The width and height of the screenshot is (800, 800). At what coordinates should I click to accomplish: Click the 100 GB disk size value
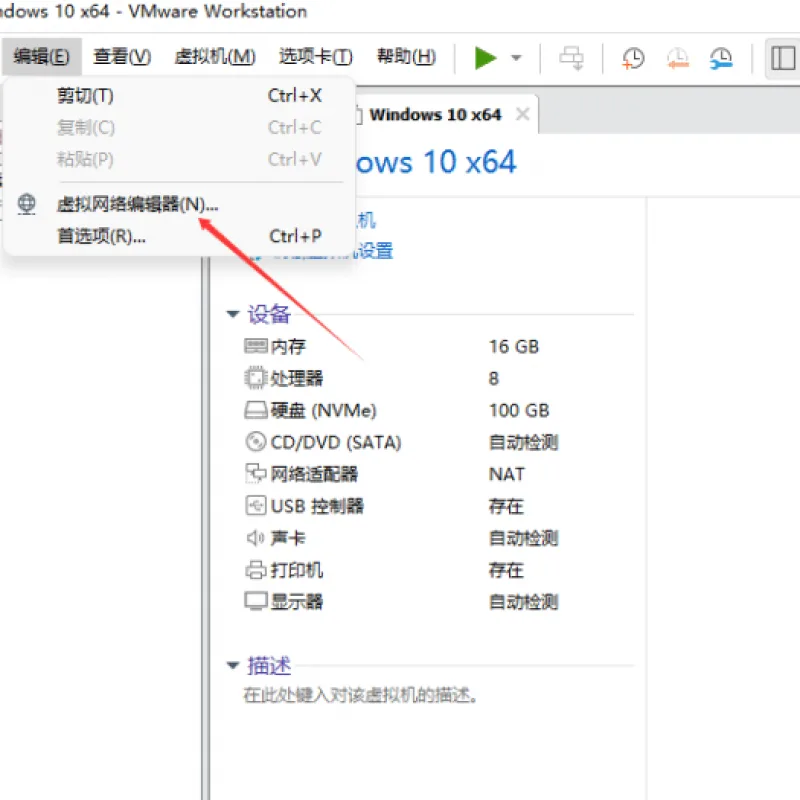(x=519, y=410)
